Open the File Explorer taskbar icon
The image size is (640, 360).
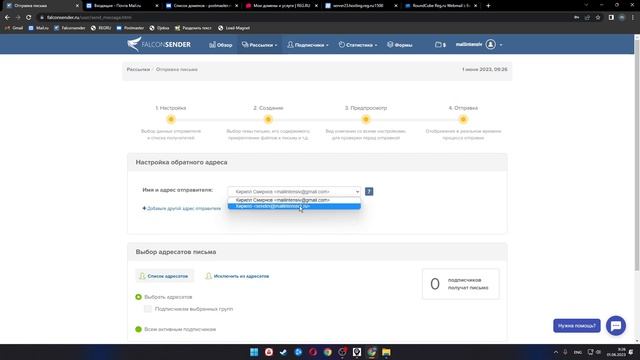pyautogui.click(x=386, y=352)
